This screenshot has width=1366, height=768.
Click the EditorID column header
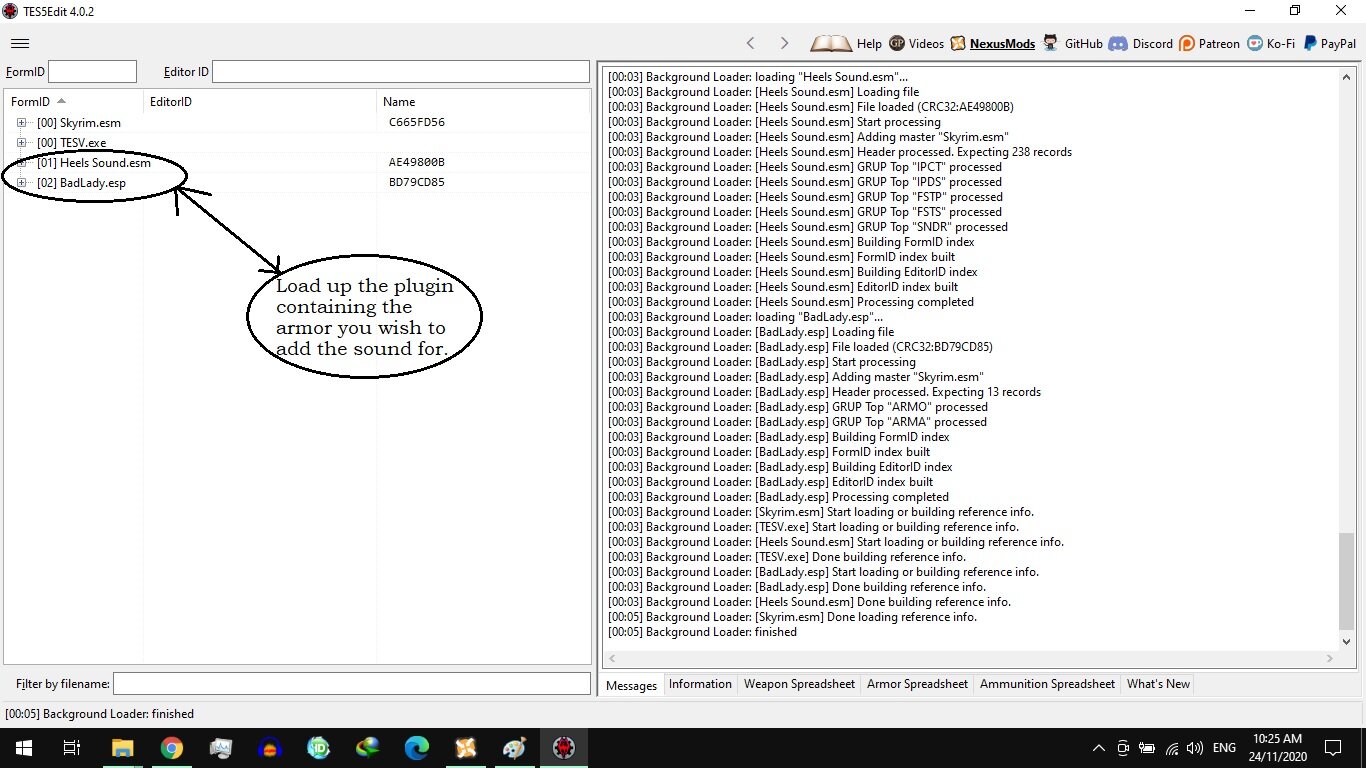click(260, 101)
